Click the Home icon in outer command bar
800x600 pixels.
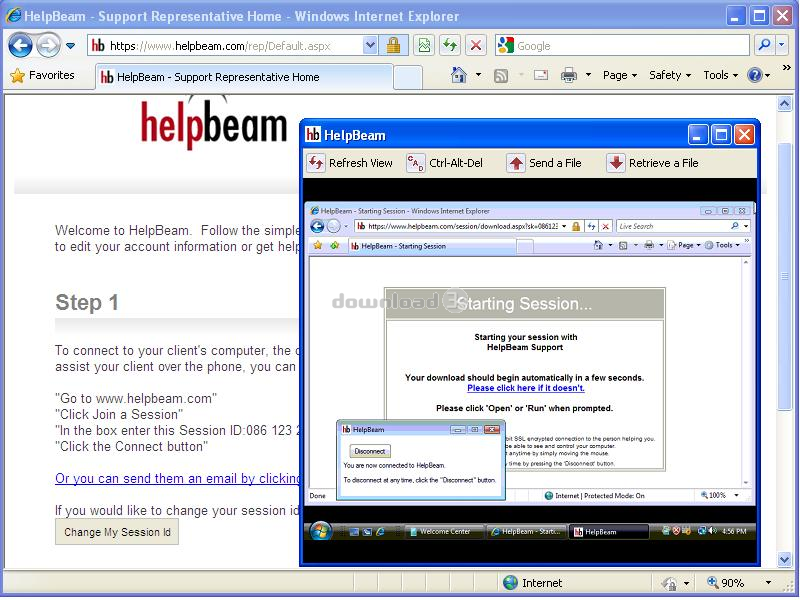coord(459,76)
